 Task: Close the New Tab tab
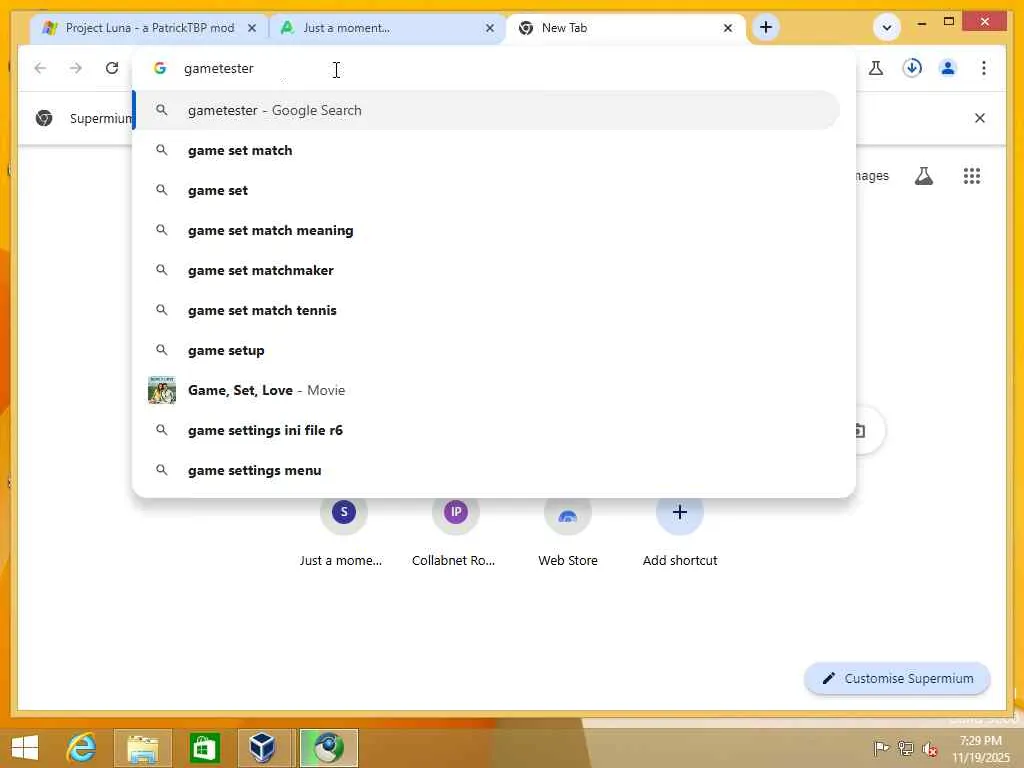click(x=728, y=28)
